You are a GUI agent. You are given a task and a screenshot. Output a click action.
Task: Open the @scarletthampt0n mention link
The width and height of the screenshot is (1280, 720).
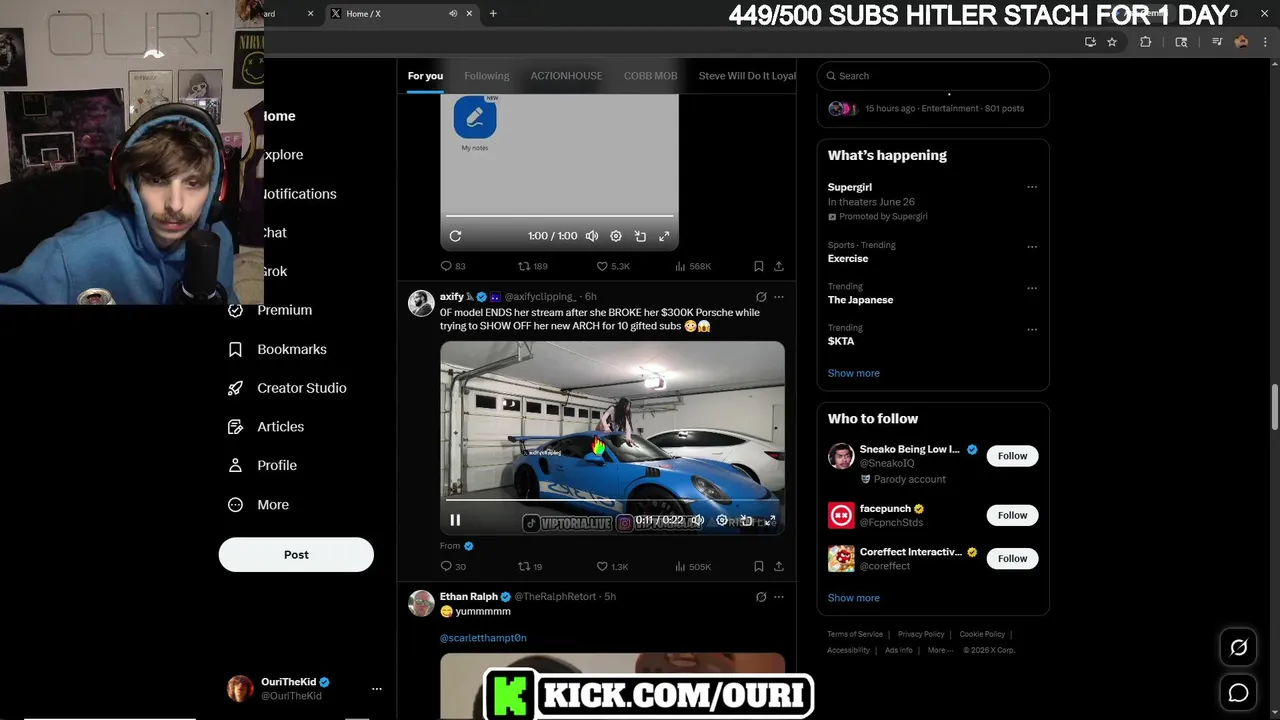483,638
